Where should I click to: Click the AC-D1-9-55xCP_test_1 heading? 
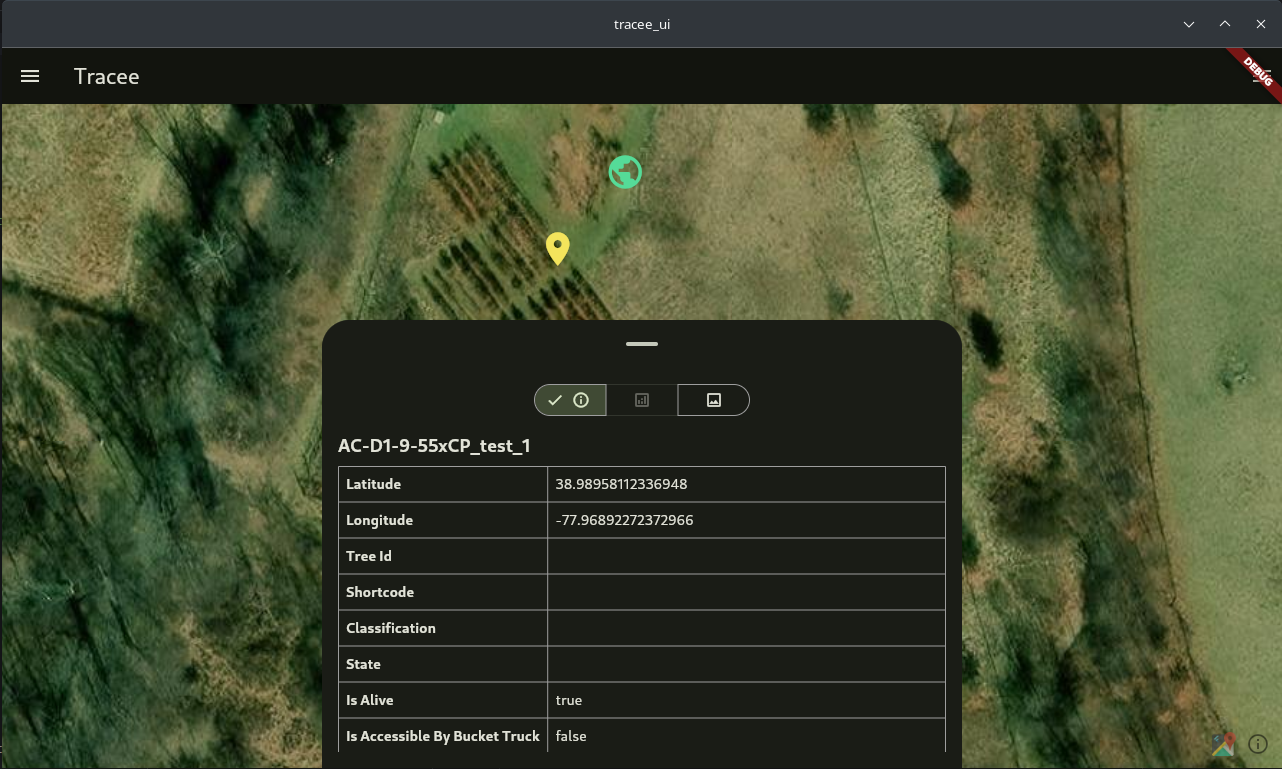coord(435,446)
